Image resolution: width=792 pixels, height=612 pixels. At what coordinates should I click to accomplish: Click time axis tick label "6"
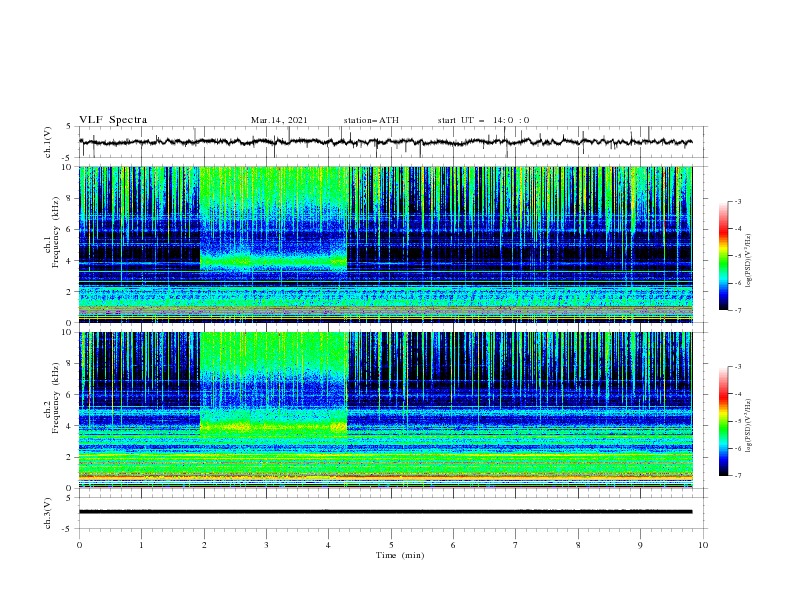click(x=454, y=545)
